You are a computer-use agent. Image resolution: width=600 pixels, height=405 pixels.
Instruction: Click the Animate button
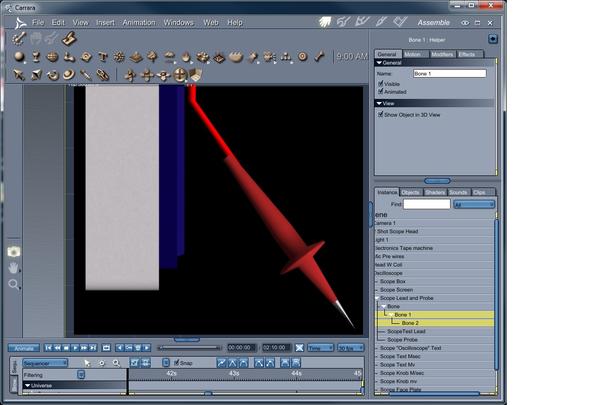[x=24, y=348]
